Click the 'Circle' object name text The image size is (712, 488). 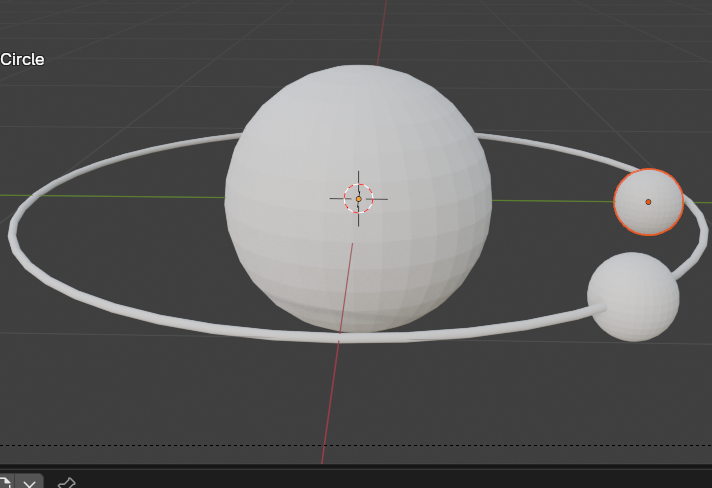(22, 59)
